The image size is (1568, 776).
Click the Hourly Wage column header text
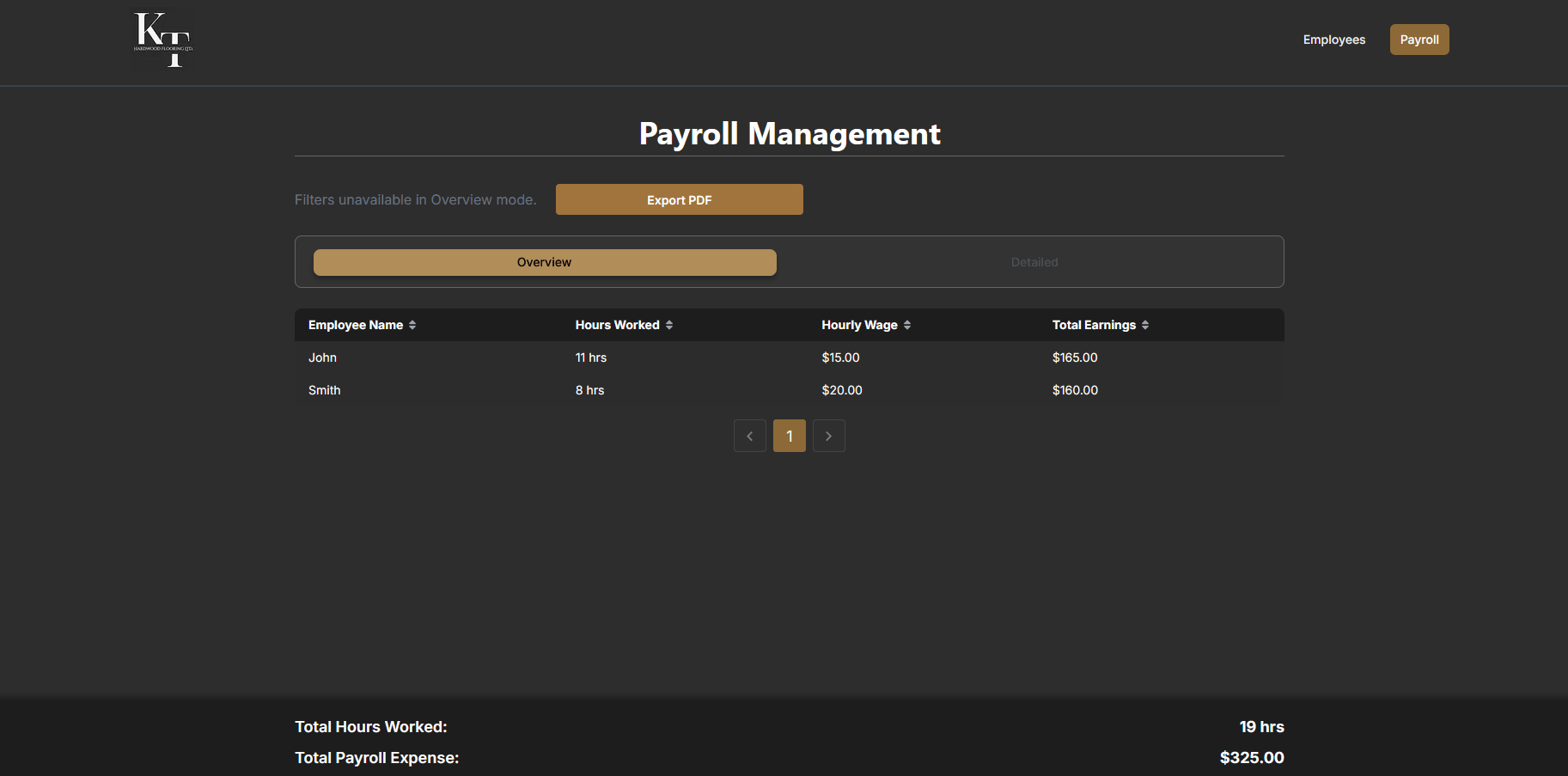pos(859,325)
